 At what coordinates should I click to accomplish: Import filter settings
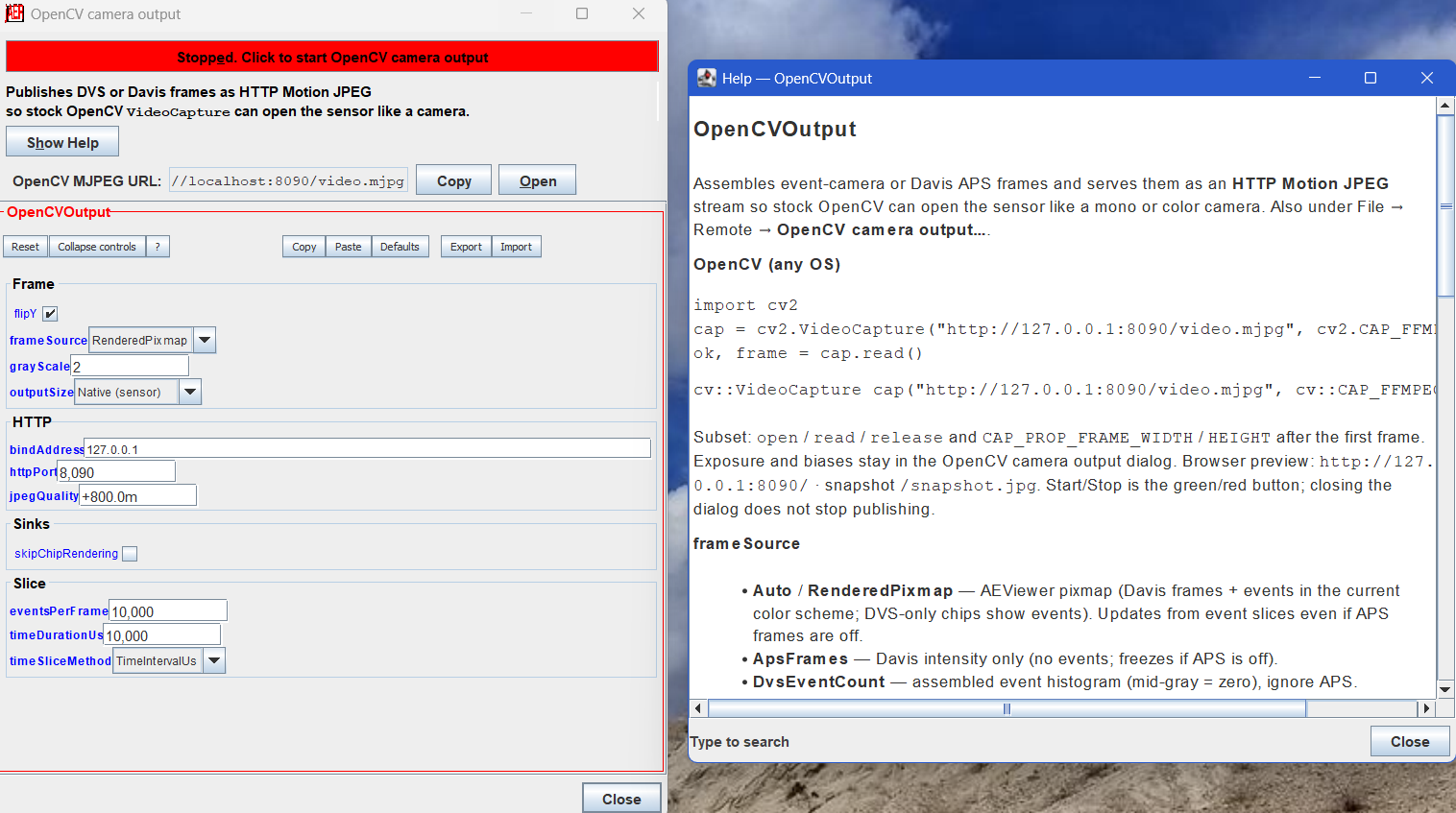click(516, 247)
